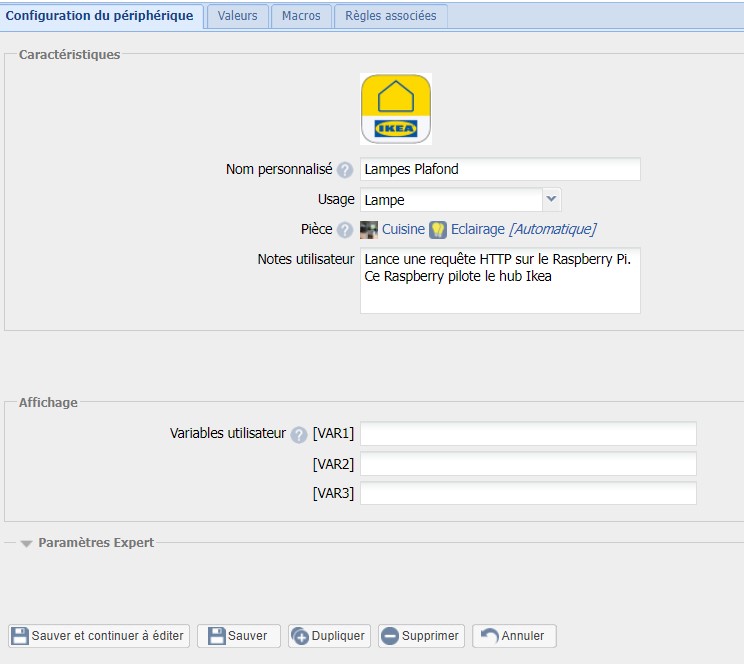Delete device using Supprimer button

(421, 636)
